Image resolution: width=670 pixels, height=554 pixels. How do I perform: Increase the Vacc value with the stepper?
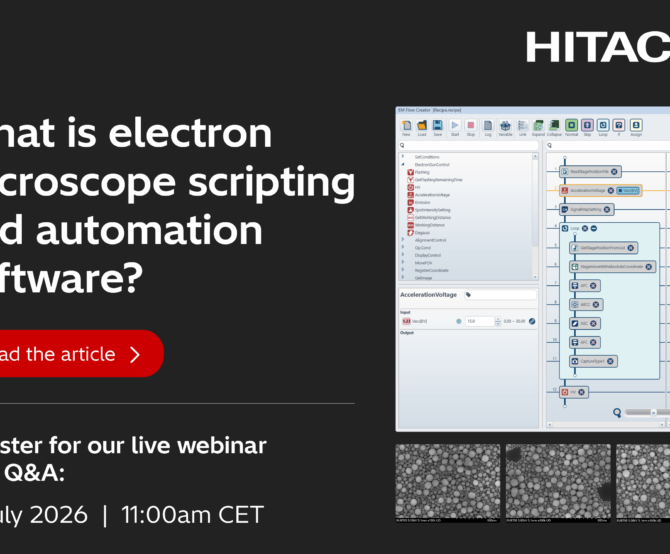point(498,319)
